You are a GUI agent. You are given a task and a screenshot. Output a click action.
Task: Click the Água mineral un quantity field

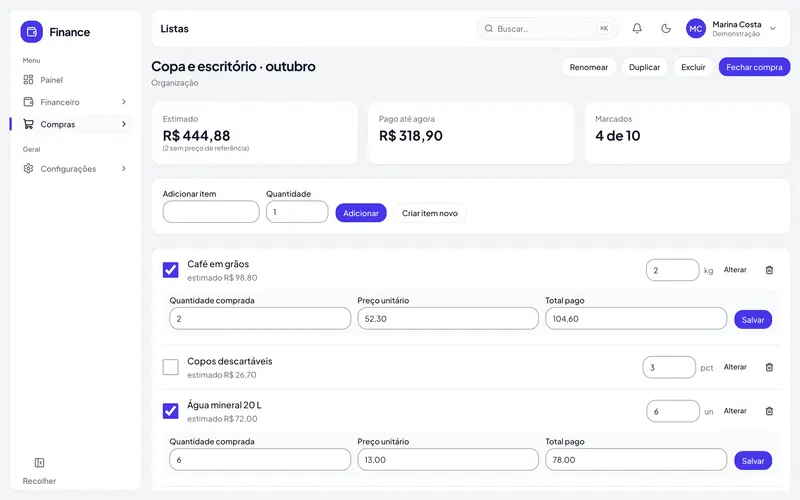(x=673, y=411)
